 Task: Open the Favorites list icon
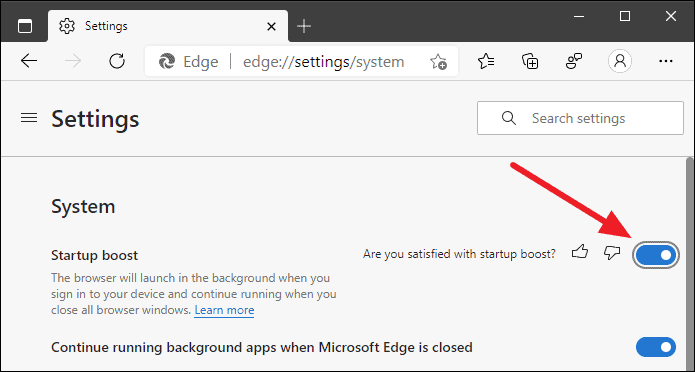coord(486,61)
